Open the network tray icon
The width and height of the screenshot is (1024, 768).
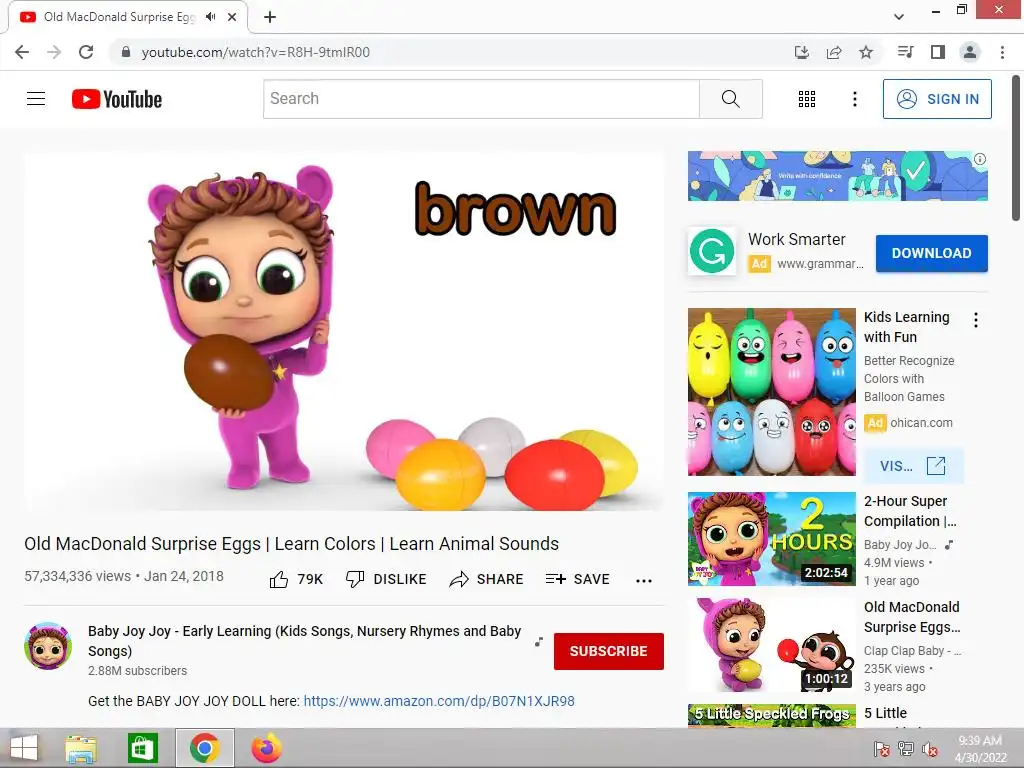pyautogui.click(x=905, y=750)
